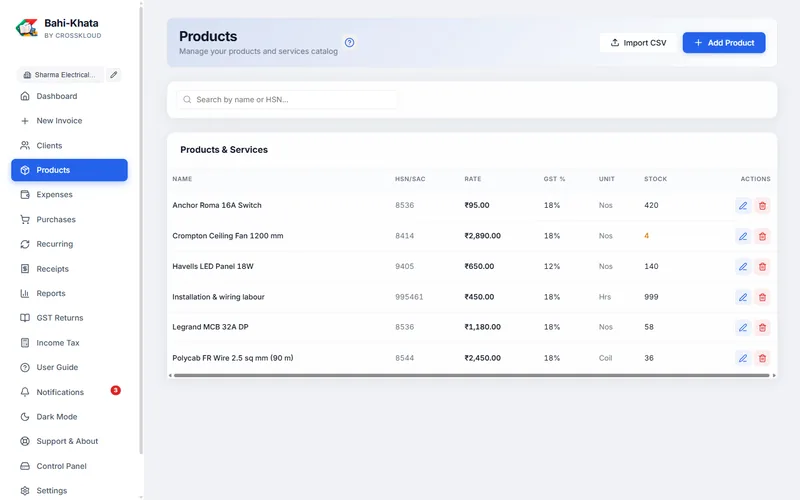The image size is (800, 500).
Task: Delete the Installation & wiring labour entry
Action: pos(762,297)
